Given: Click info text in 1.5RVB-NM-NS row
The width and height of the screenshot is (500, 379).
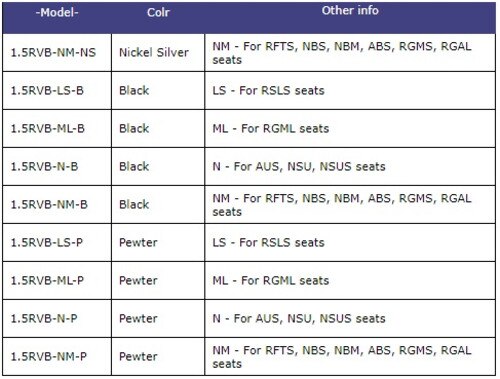Looking at the screenshot, I should [342, 53].
